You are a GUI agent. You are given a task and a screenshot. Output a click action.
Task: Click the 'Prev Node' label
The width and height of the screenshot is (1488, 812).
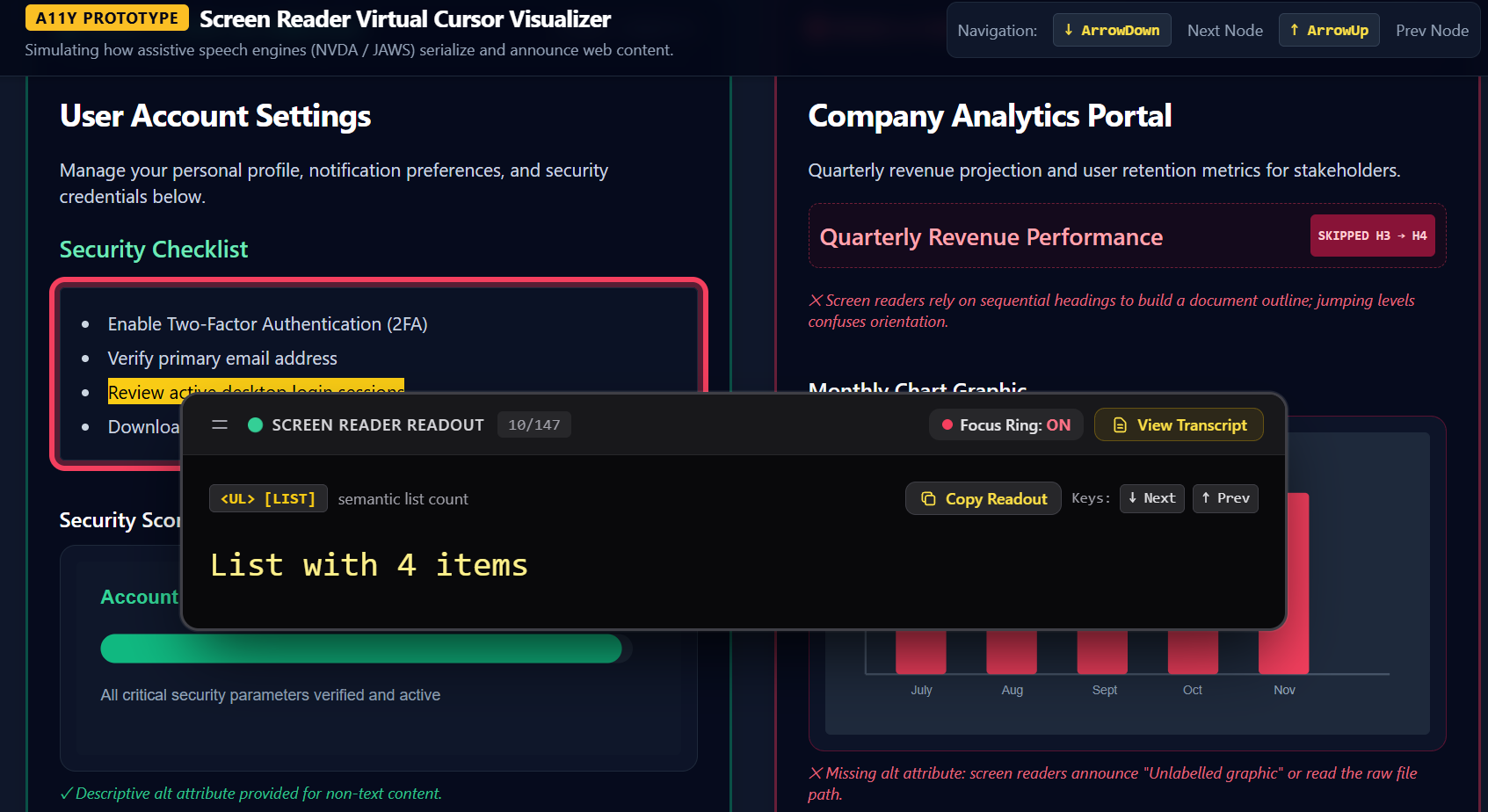coord(1433,31)
